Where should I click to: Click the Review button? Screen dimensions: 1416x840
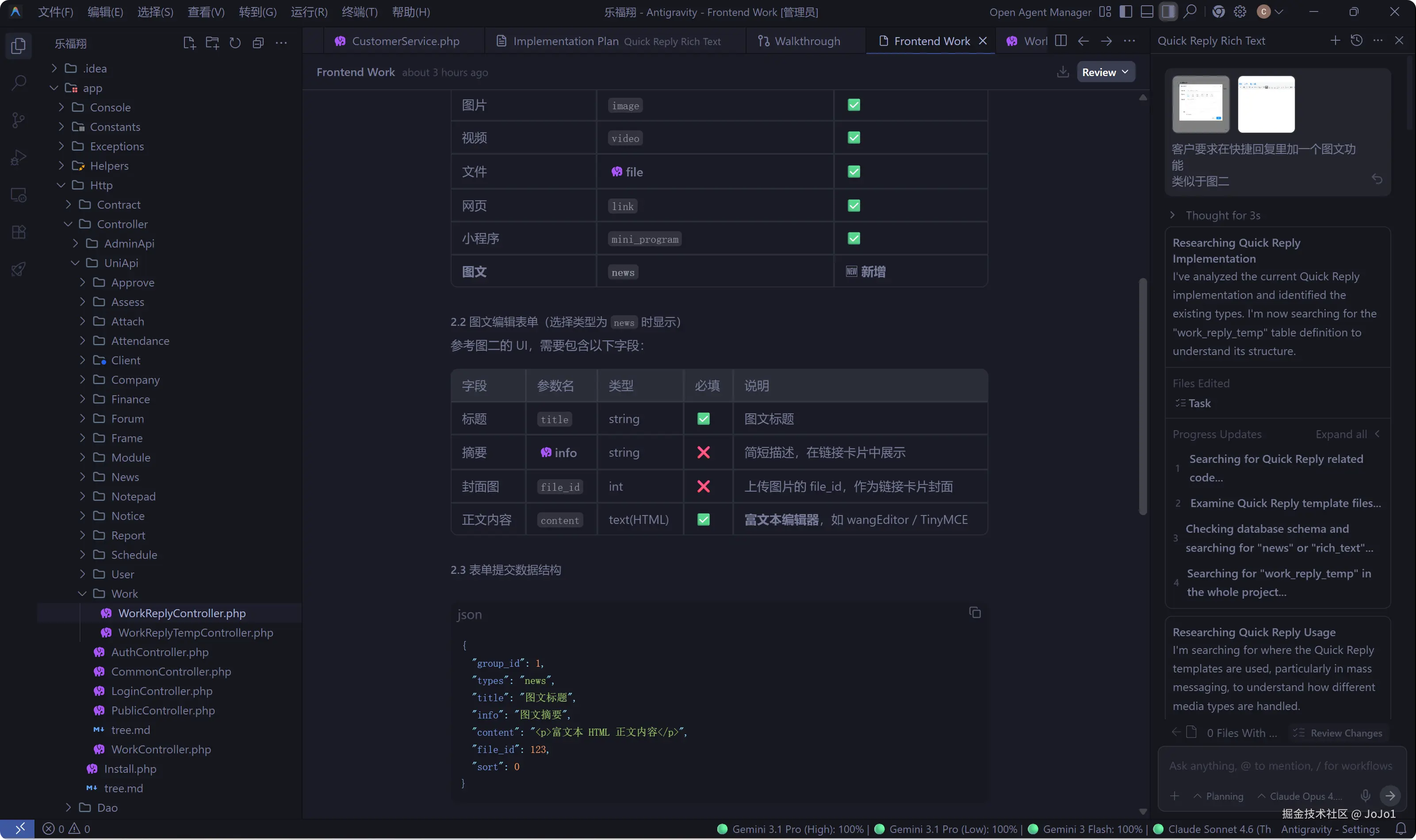click(x=1101, y=72)
